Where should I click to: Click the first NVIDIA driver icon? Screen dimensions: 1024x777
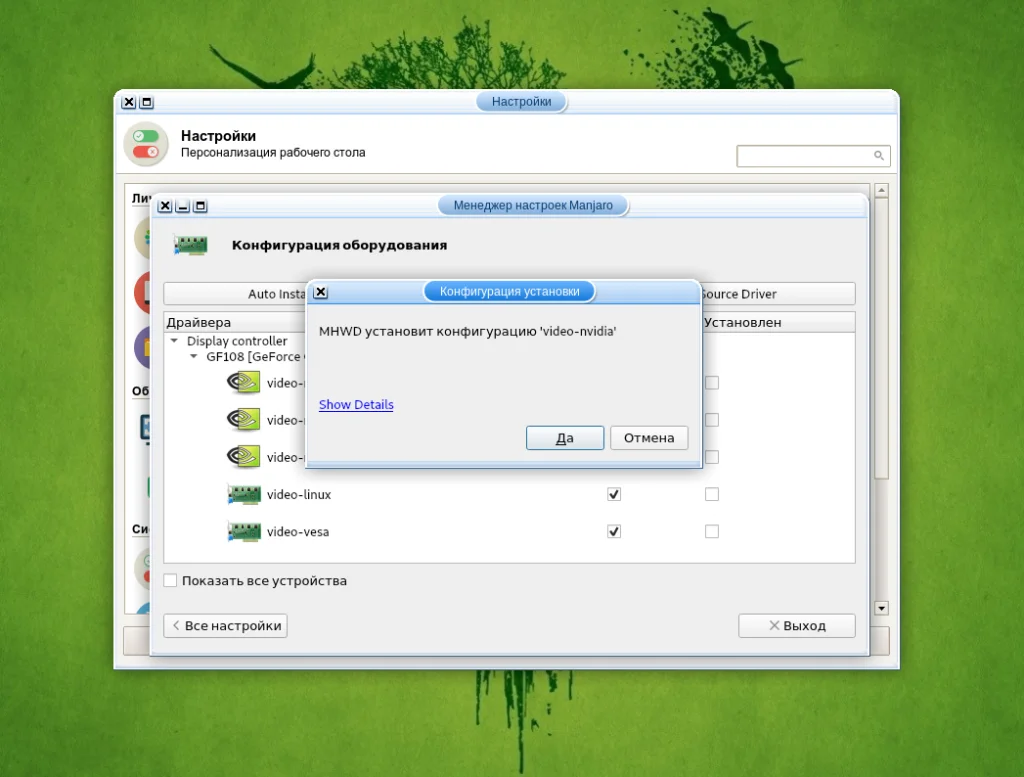[x=244, y=383]
